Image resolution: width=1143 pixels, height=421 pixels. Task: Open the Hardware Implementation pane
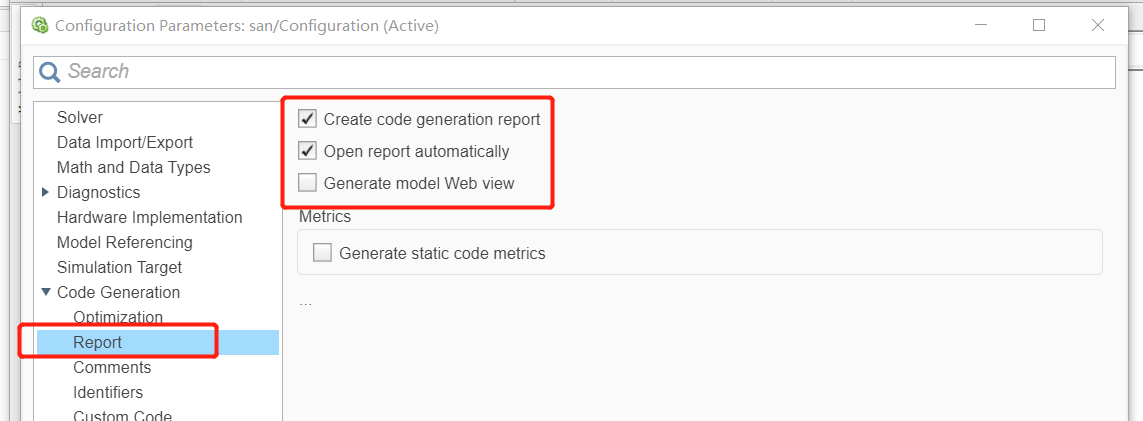[x=149, y=217]
